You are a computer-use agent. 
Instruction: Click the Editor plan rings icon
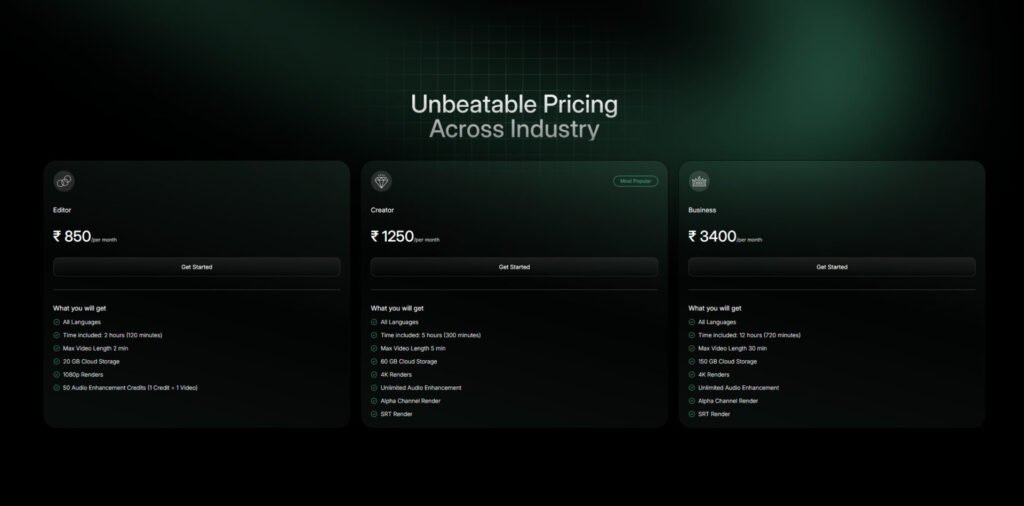click(x=64, y=182)
